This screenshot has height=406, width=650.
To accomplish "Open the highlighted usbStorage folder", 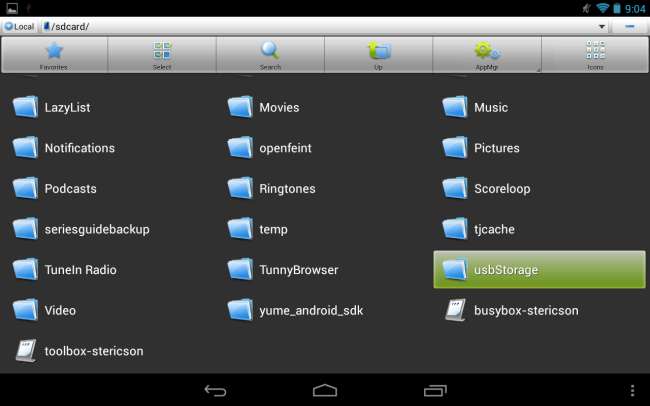I will tap(540, 270).
